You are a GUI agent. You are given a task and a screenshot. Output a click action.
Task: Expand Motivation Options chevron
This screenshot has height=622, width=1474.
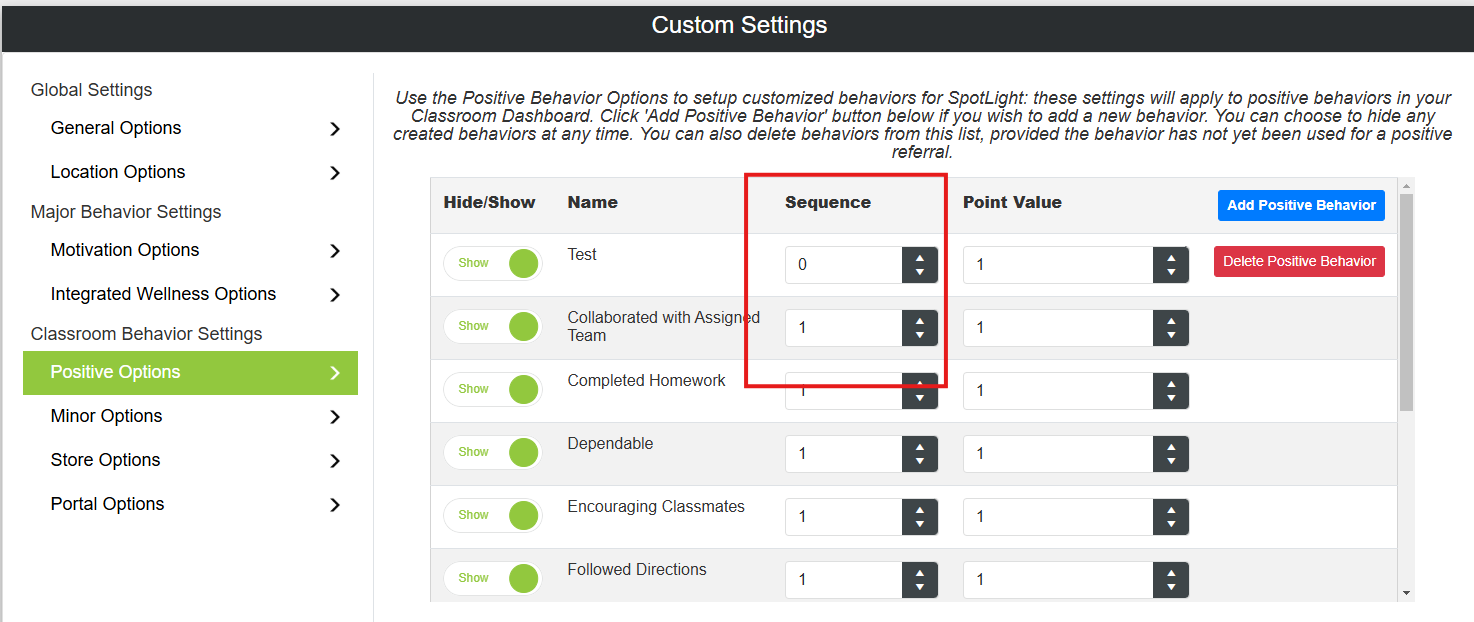pyautogui.click(x=335, y=251)
